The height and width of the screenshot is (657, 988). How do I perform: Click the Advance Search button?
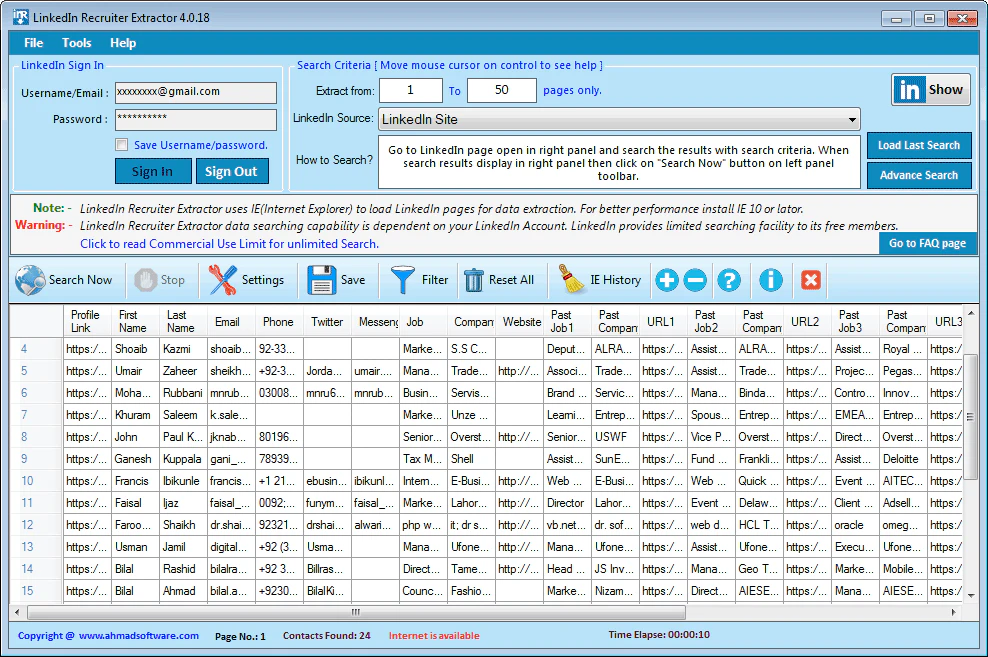pyautogui.click(x=918, y=175)
